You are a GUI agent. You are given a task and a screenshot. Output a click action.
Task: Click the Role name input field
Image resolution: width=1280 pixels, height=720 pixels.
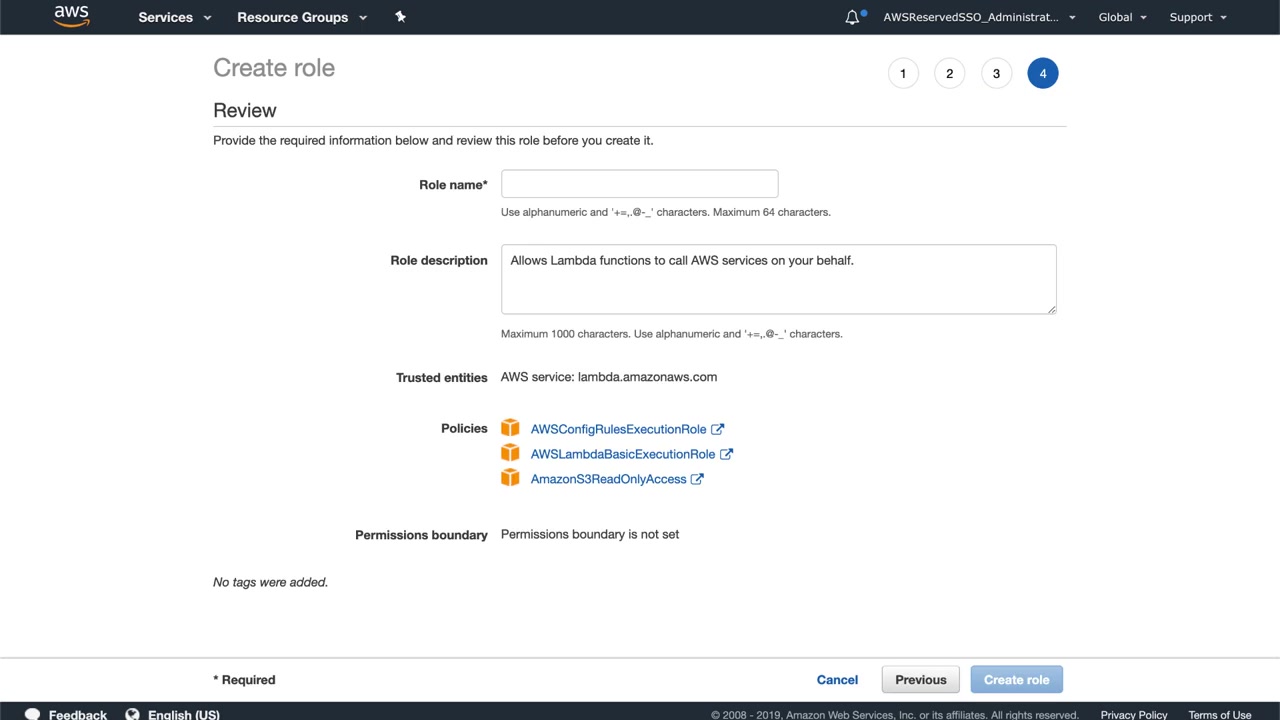point(639,184)
